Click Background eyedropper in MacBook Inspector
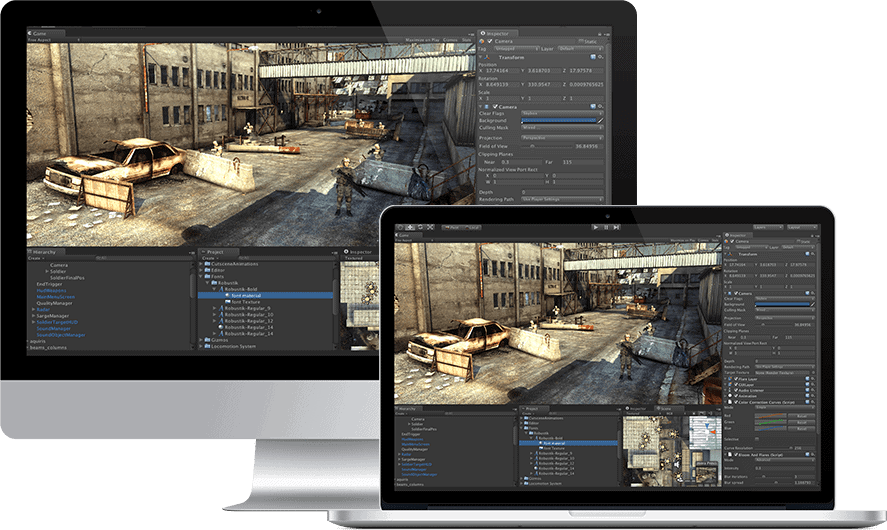Viewport: 887px width, 530px height. pyautogui.click(x=813, y=304)
